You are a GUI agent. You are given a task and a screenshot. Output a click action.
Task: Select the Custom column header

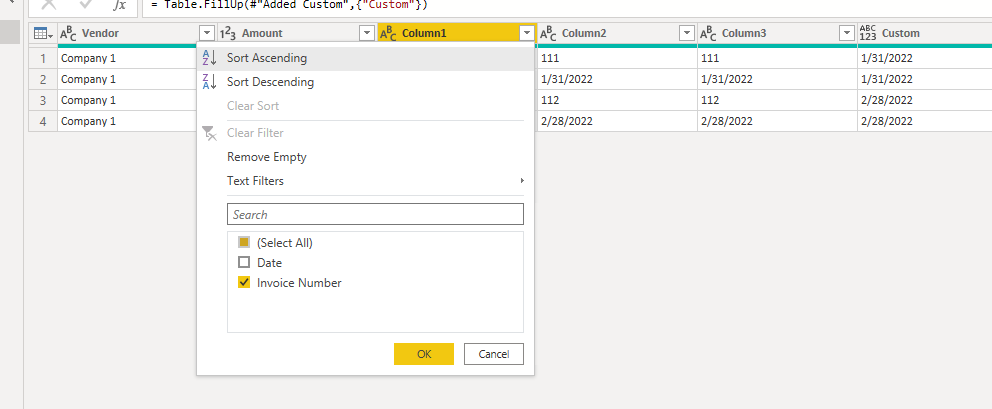tap(924, 34)
